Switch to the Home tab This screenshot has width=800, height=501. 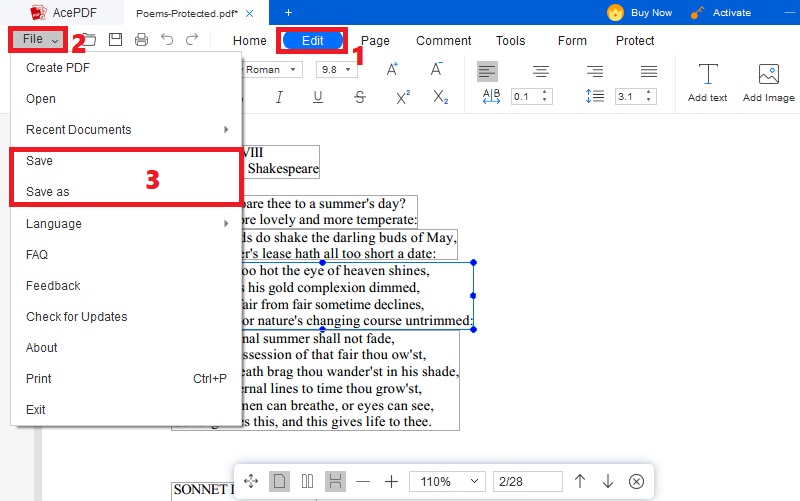point(249,40)
